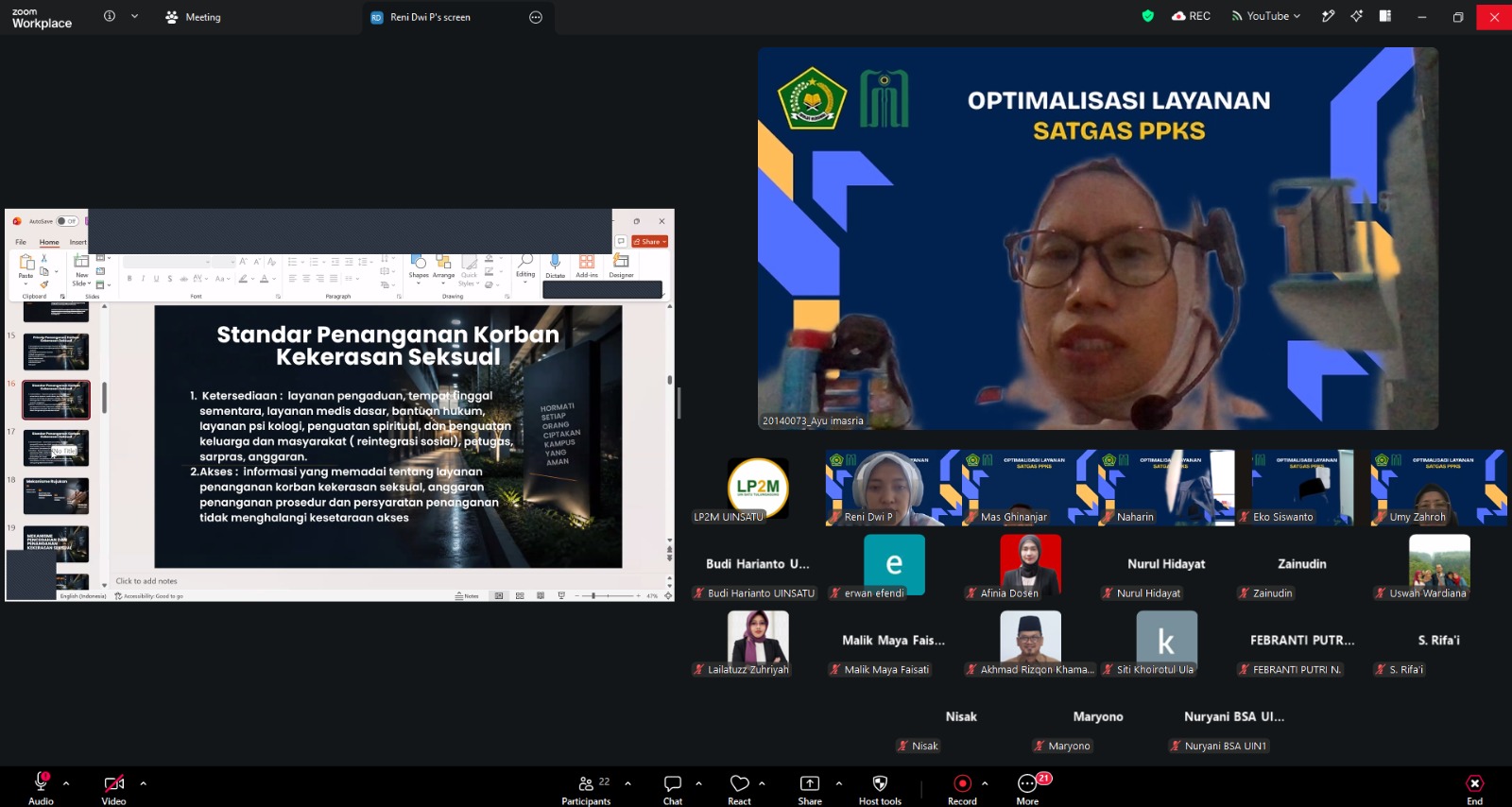Open the Chat panel icon
Screen dimensions: 1512x807
click(673, 783)
